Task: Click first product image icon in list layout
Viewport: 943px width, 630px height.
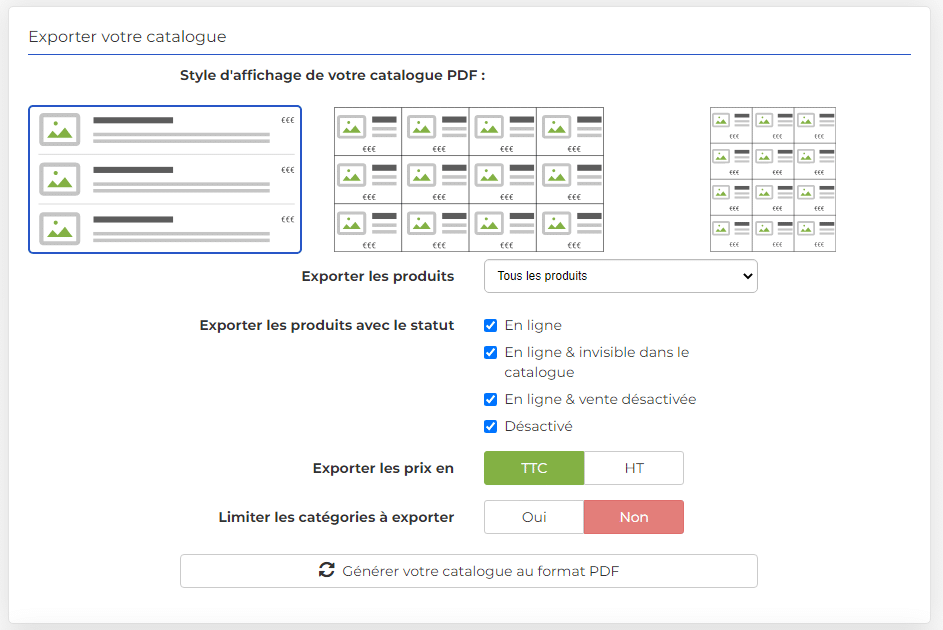Action: [x=60, y=129]
